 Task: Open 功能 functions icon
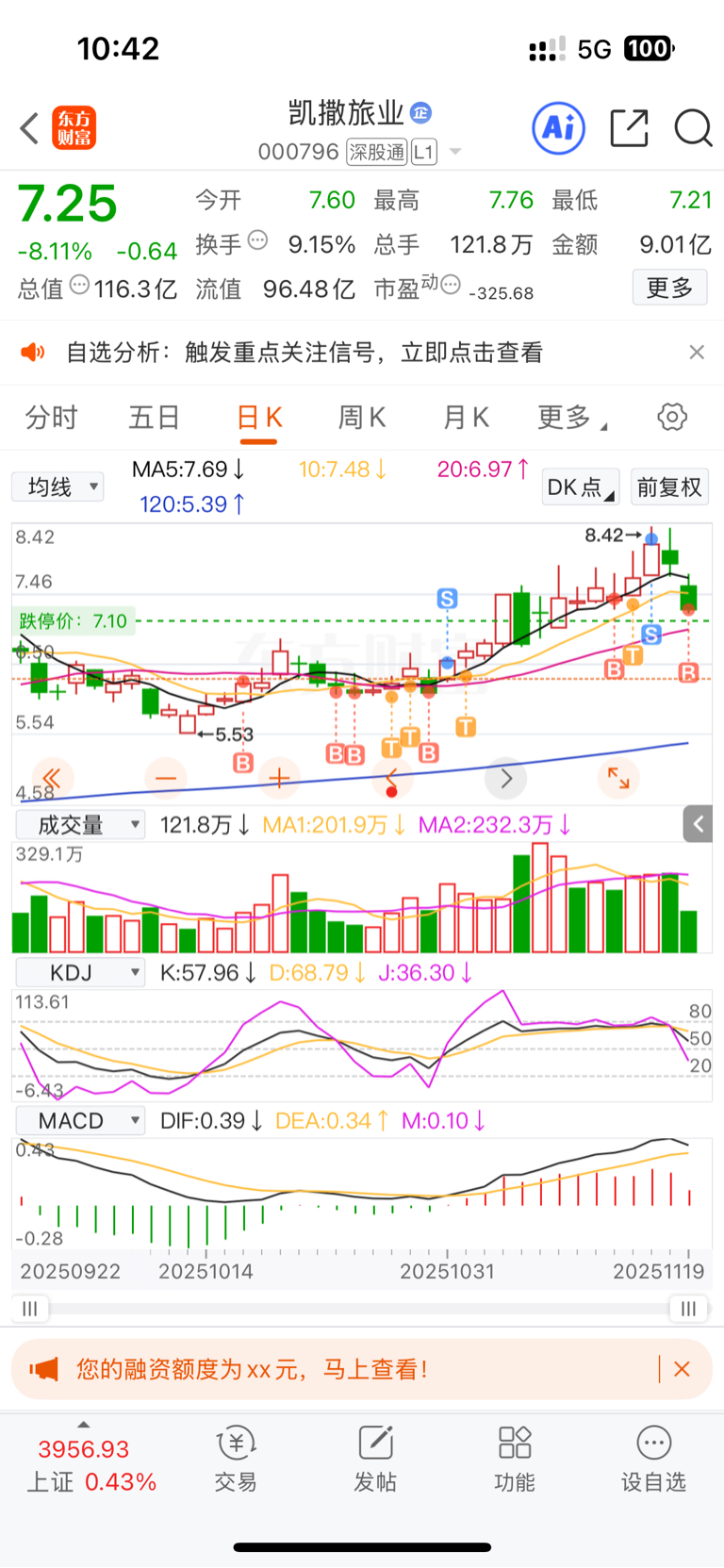[x=515, y=1459]
